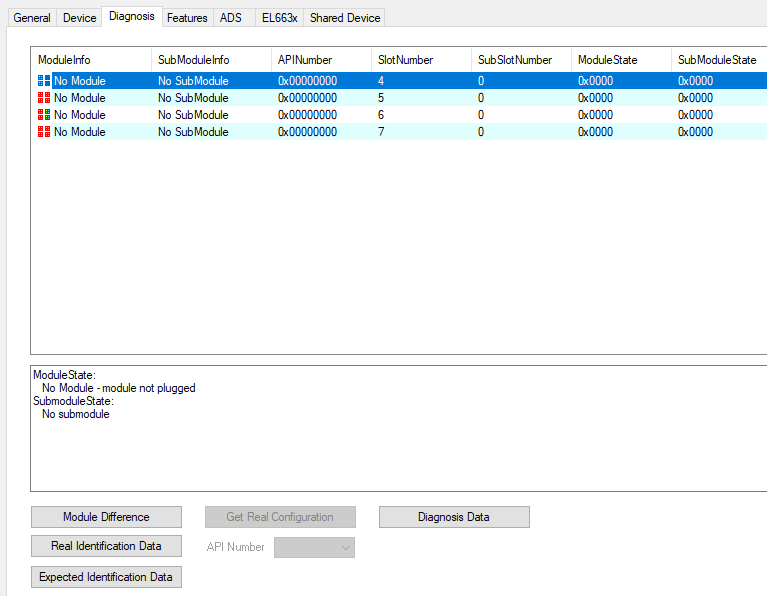
Task: Open the ADS tab
Action: click(231, 18)
